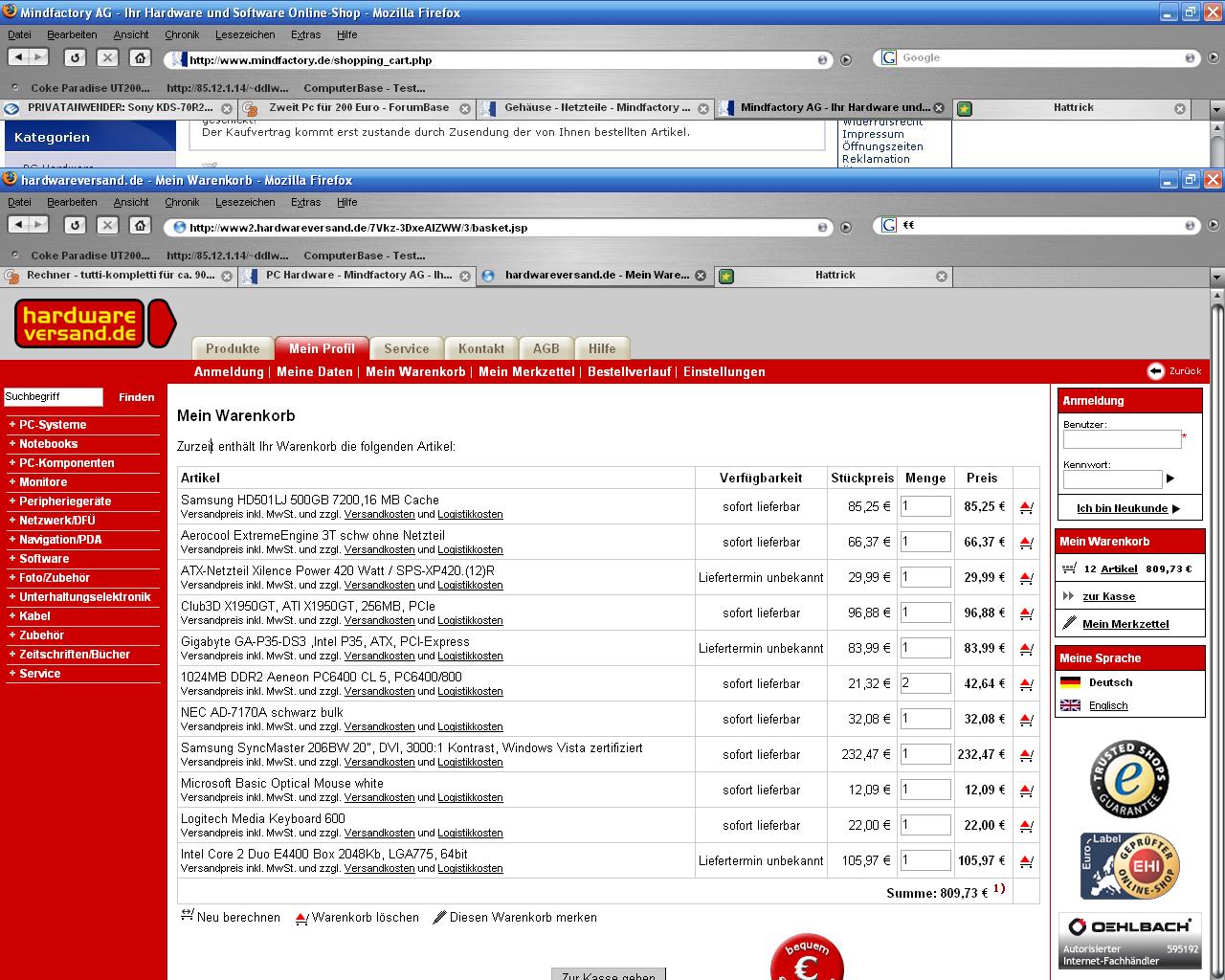Remove NEC AD-7170A item via cart icon

(1026, 720)
